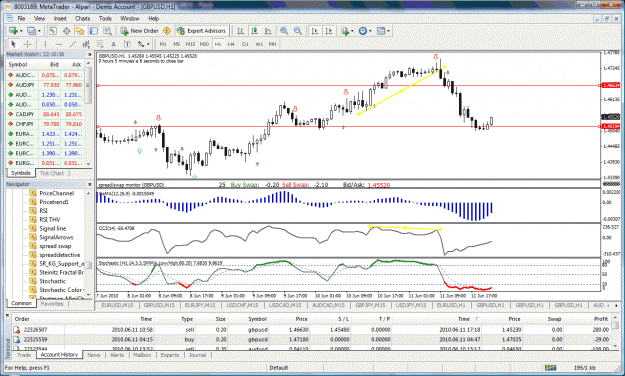This screenshot has width=625, height=376.
Task: Click the Market Watch vertical scrollbar
Action: click(x=88, y=113)
